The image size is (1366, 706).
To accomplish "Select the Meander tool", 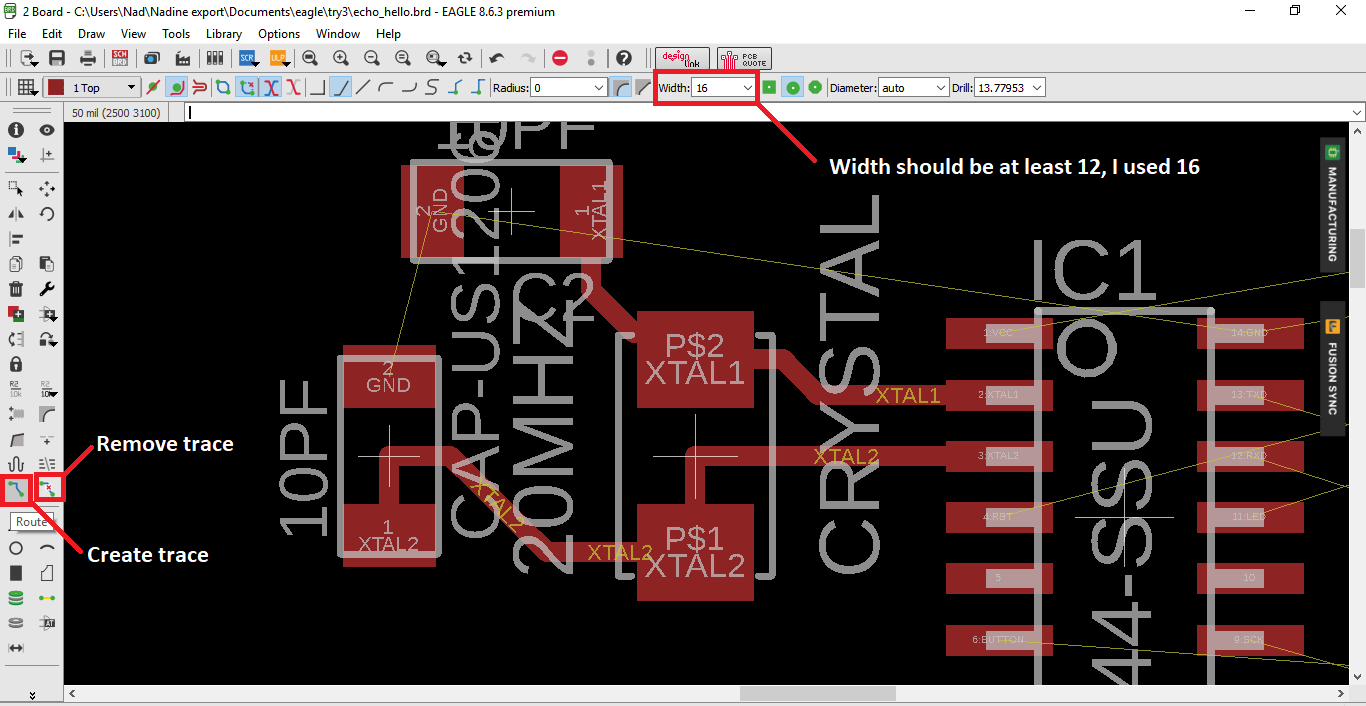I will pos(16,464).
